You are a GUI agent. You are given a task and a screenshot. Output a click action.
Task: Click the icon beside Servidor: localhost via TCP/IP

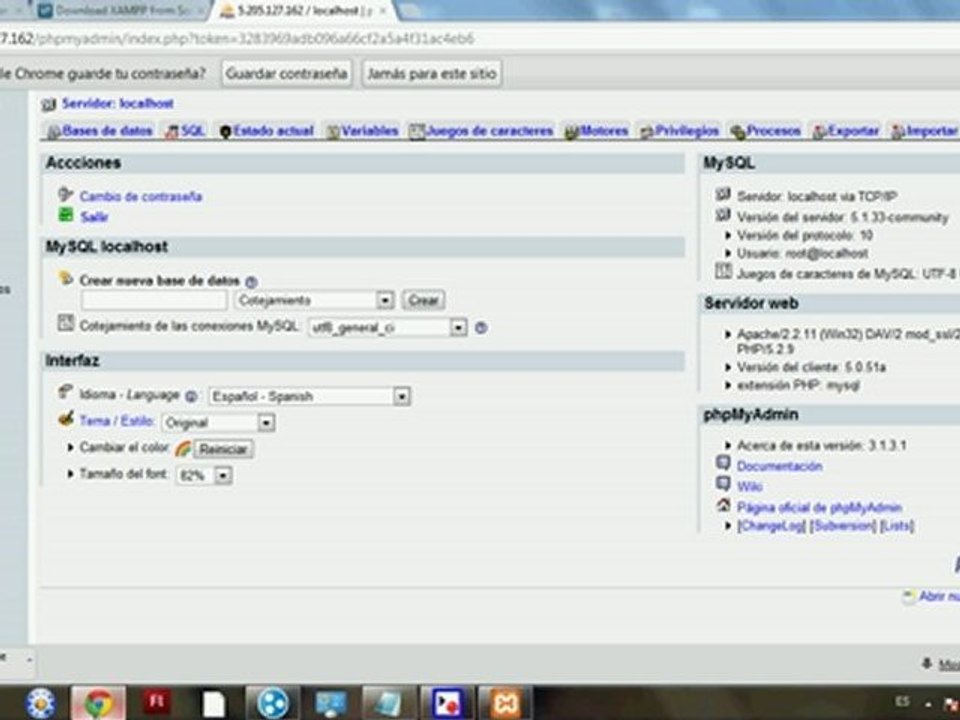pyautogui.click(x=724, y=194)
